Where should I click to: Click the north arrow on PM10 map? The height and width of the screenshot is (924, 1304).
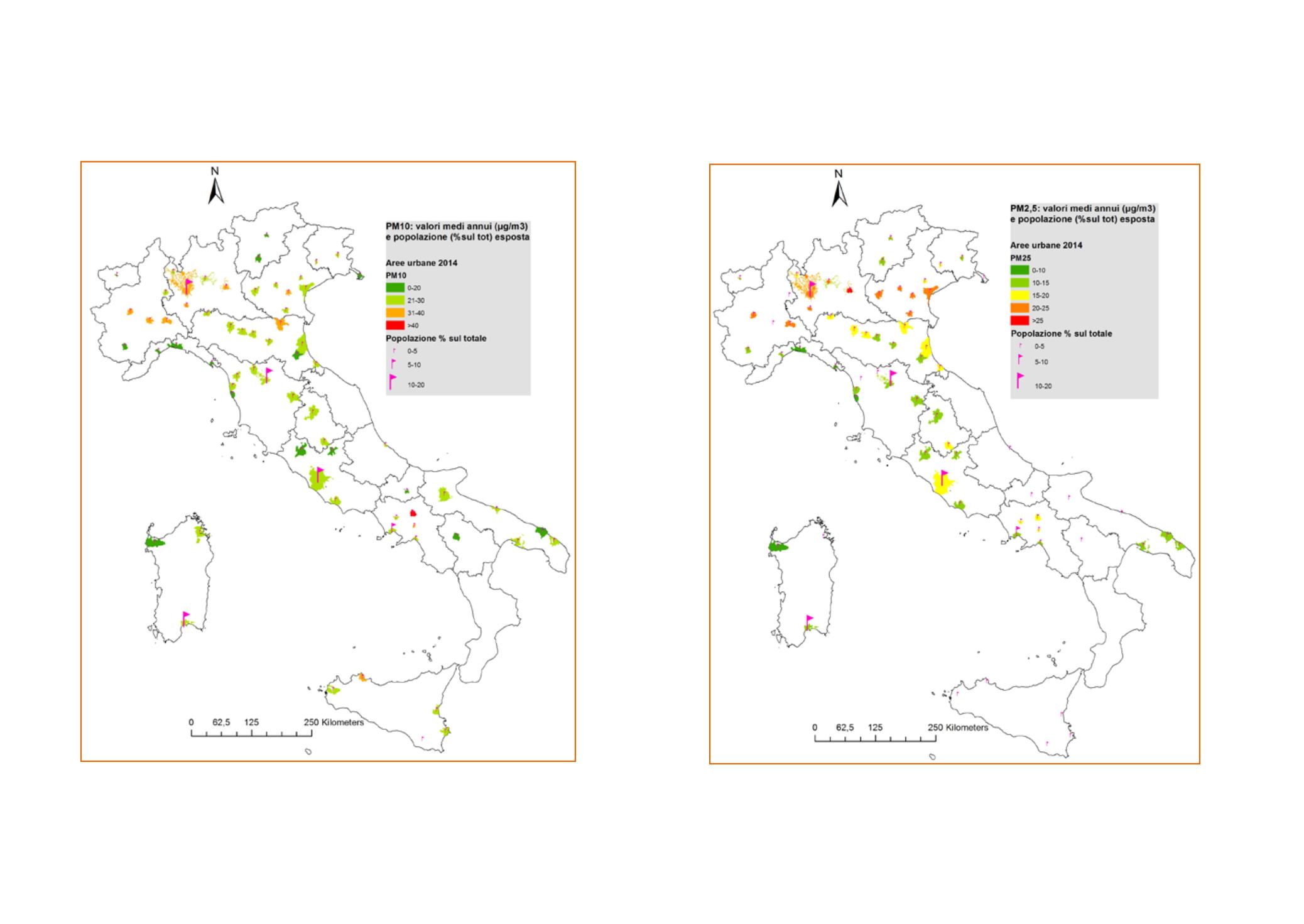click(216, 190)
